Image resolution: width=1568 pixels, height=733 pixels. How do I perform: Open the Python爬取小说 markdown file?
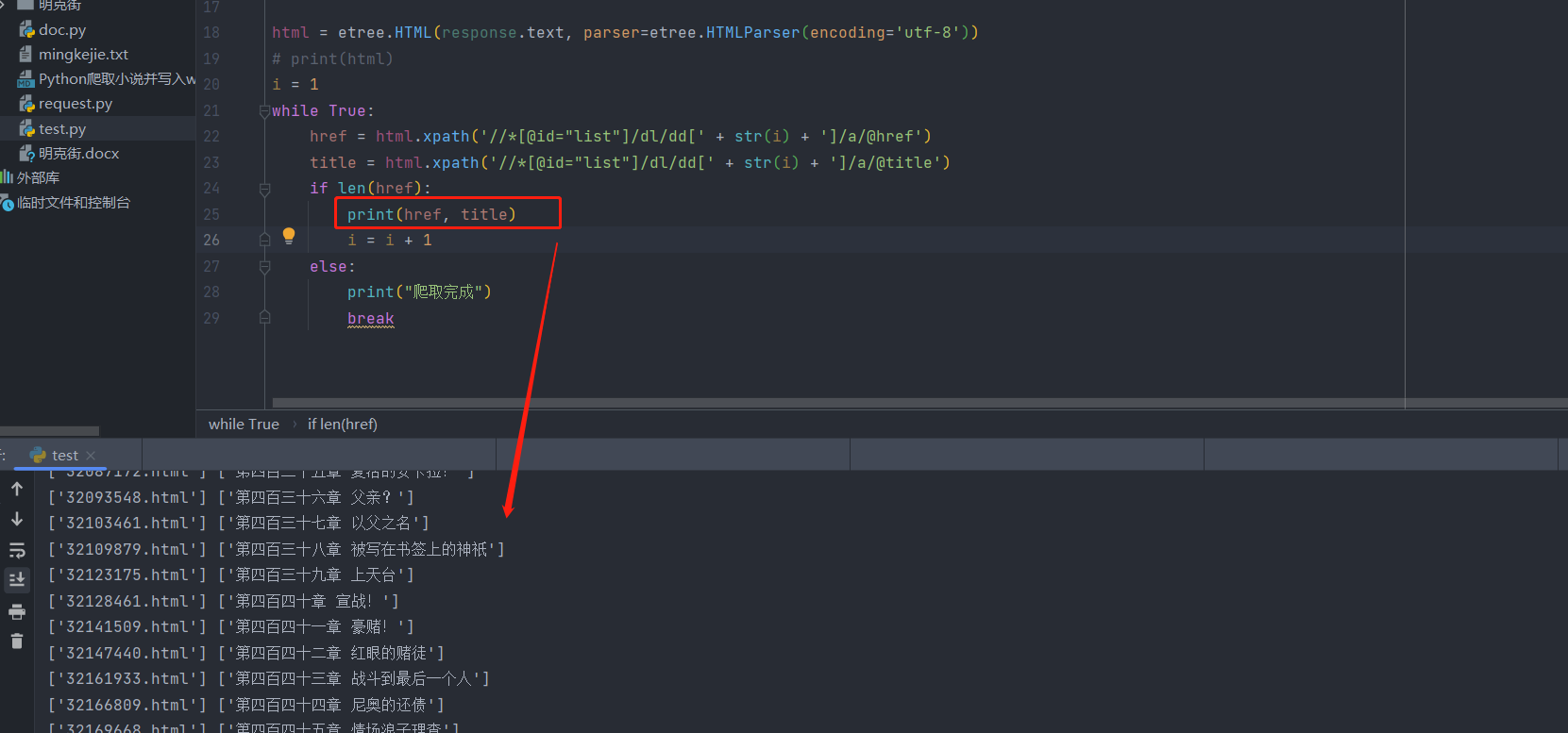[107, 79]
